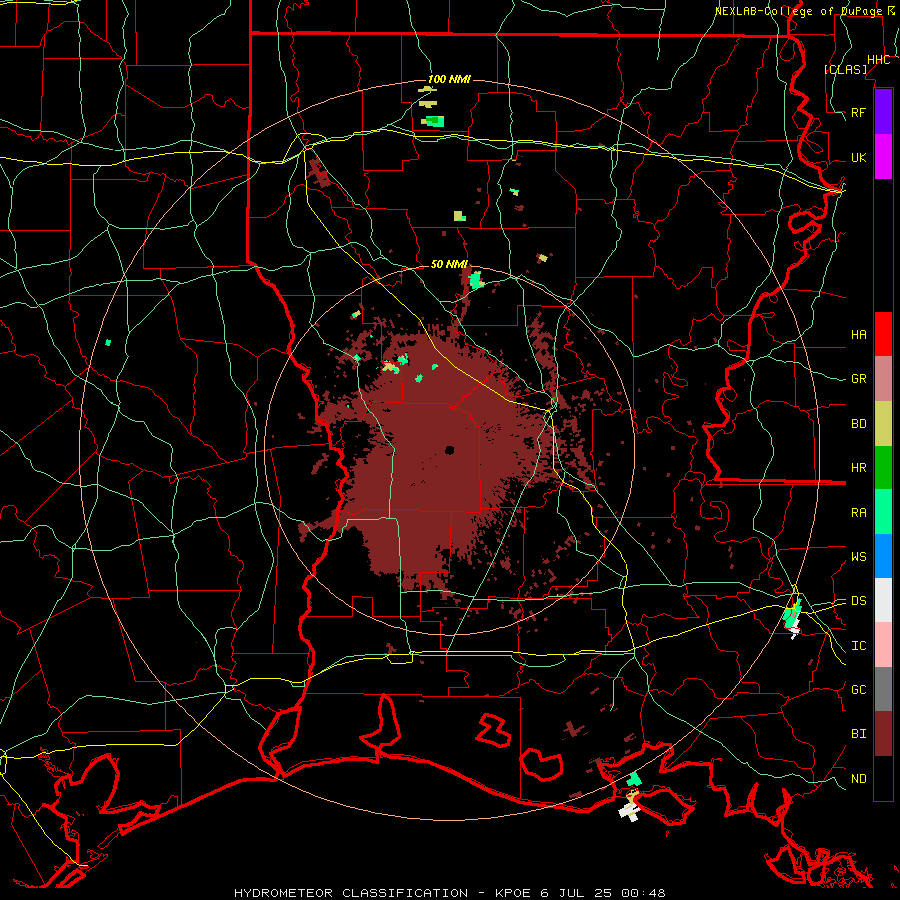Click the HHC product code label
900x900 pixels.
pos(878,60)
